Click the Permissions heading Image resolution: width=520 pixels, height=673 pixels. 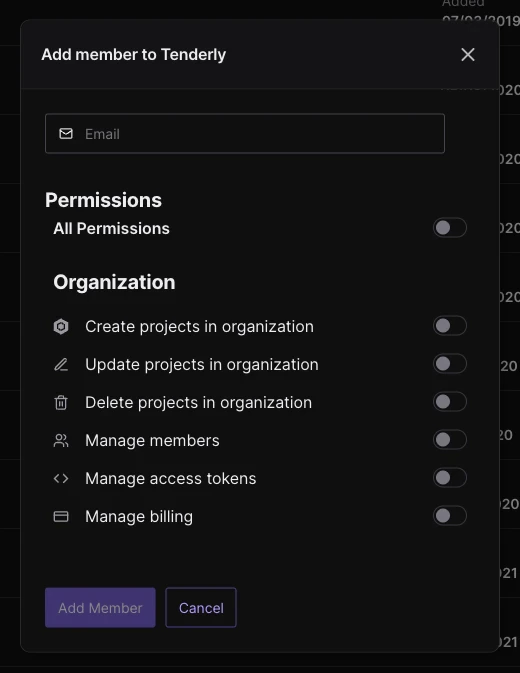coord(103,200)
